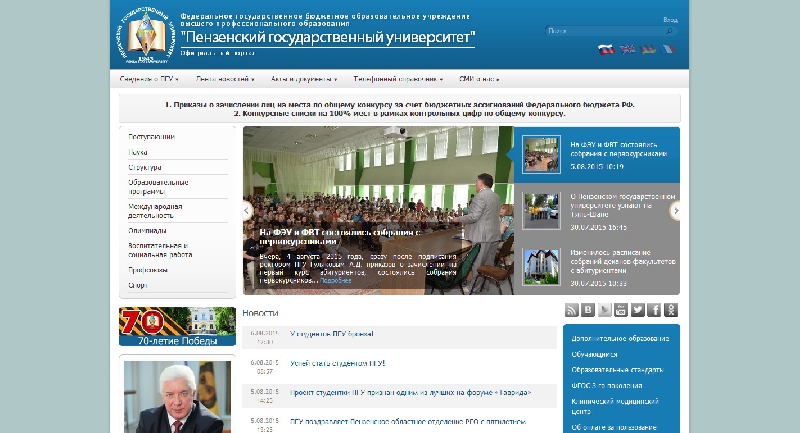This screenshot has height=433, width=800.
Task: Open 'Образовательные стандарты' in blue panel
Action: pyautogui.click(x=617, y=370)
